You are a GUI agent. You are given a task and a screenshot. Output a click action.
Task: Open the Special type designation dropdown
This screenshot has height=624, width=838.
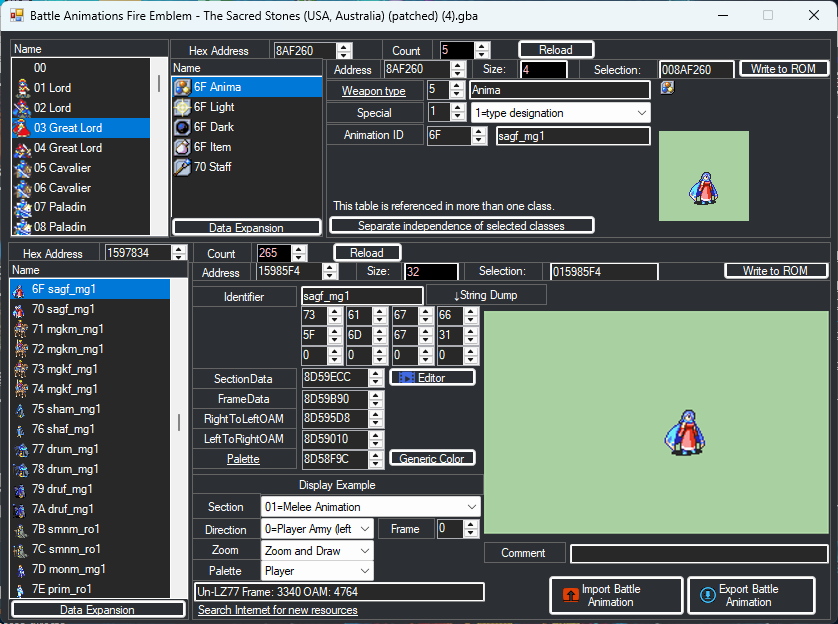tap(641, 113)
